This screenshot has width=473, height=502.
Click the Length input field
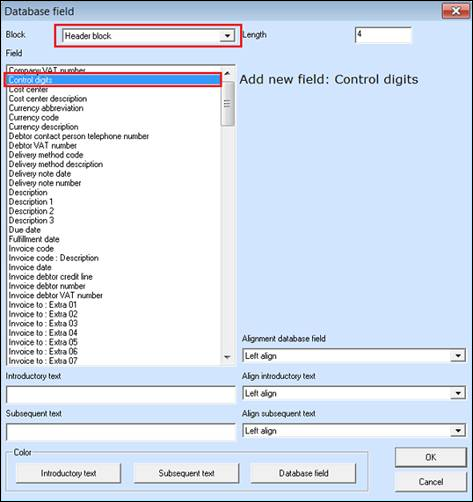point(383,35)
